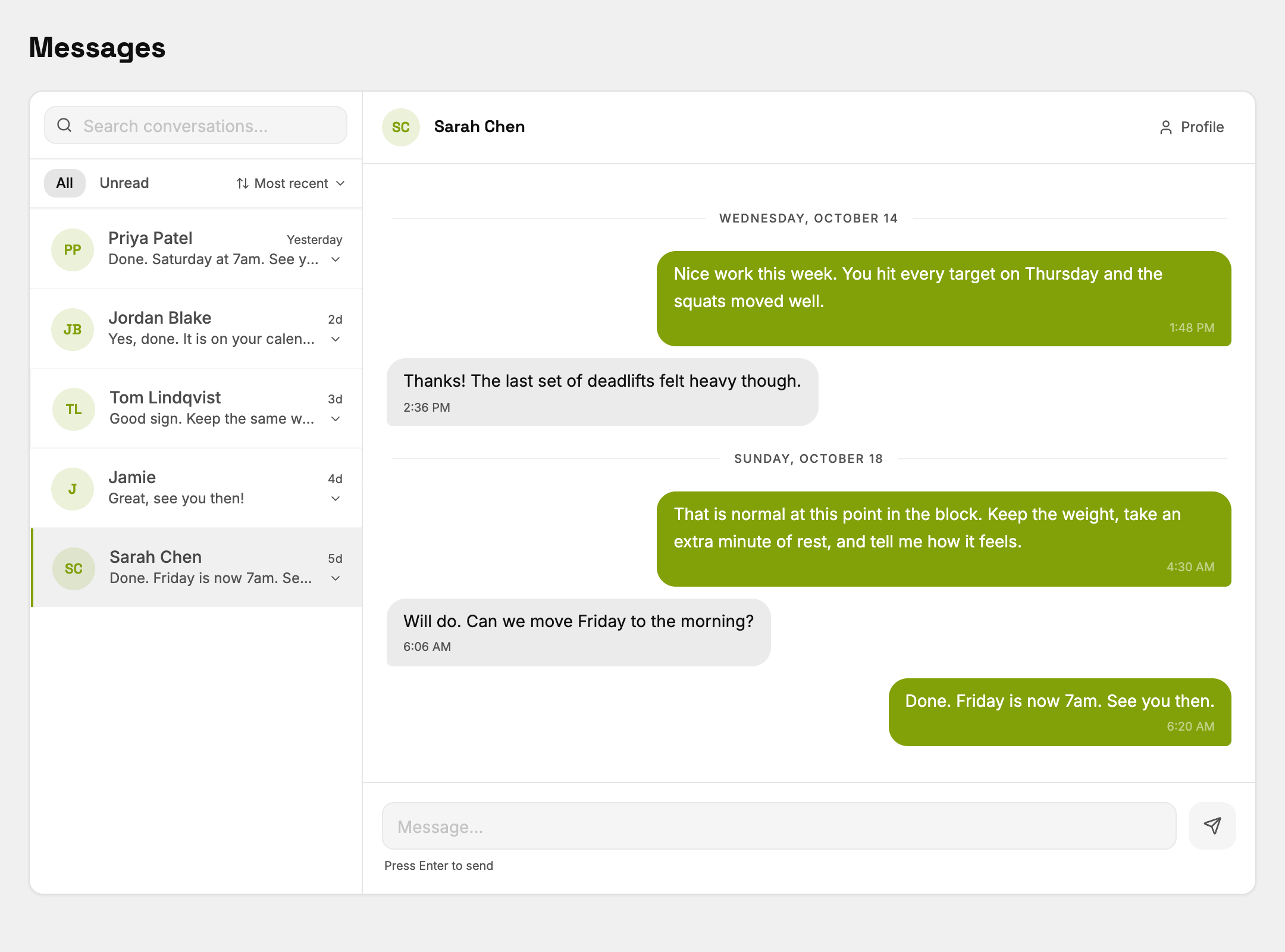Click Tom Lindqvist's TL avatar

74,409
